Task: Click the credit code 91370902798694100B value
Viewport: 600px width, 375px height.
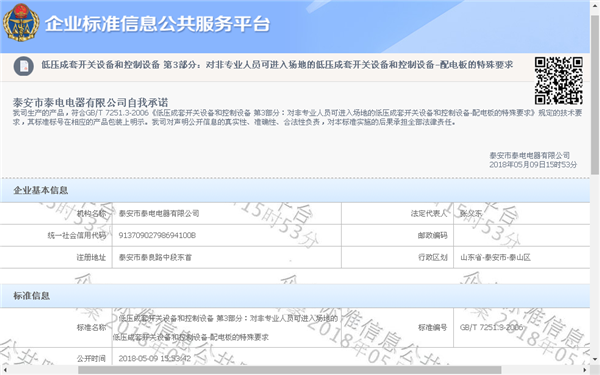Action: point(157,235)
